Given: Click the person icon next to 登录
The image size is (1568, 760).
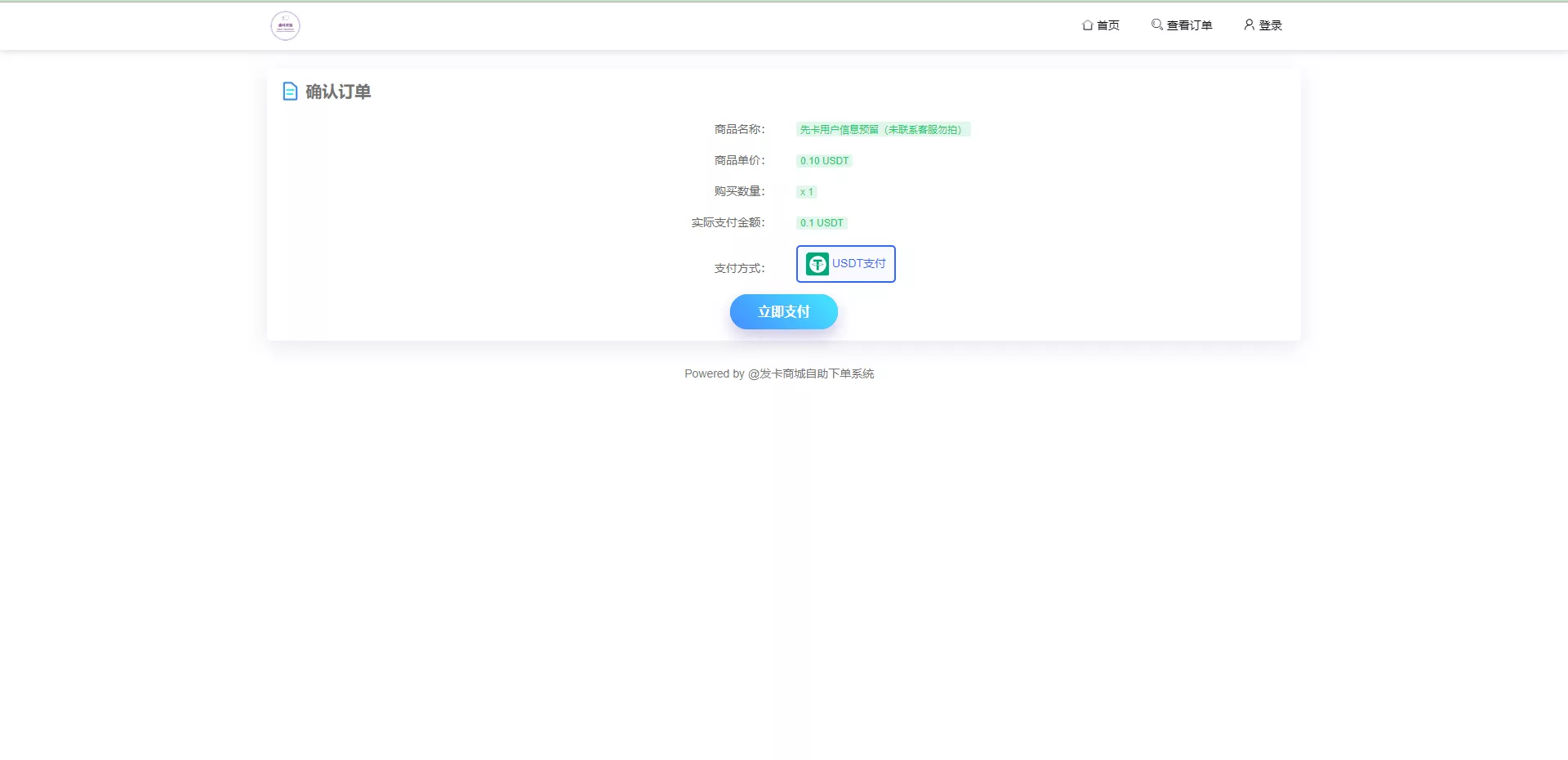Looking at the screenshot, I should (1248, 25).
